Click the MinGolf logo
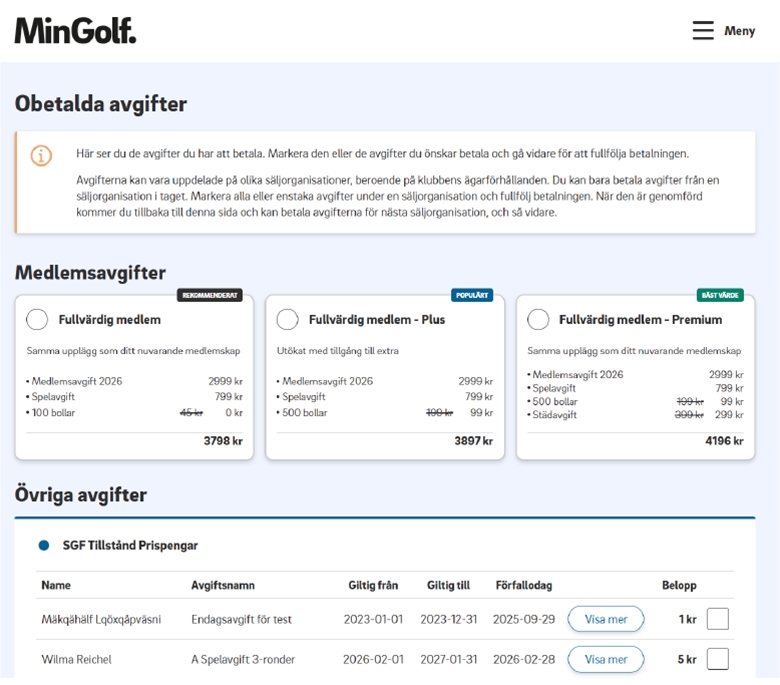Image resolution: width=780 pixels, height=685 pixels. tap(75, 31)
